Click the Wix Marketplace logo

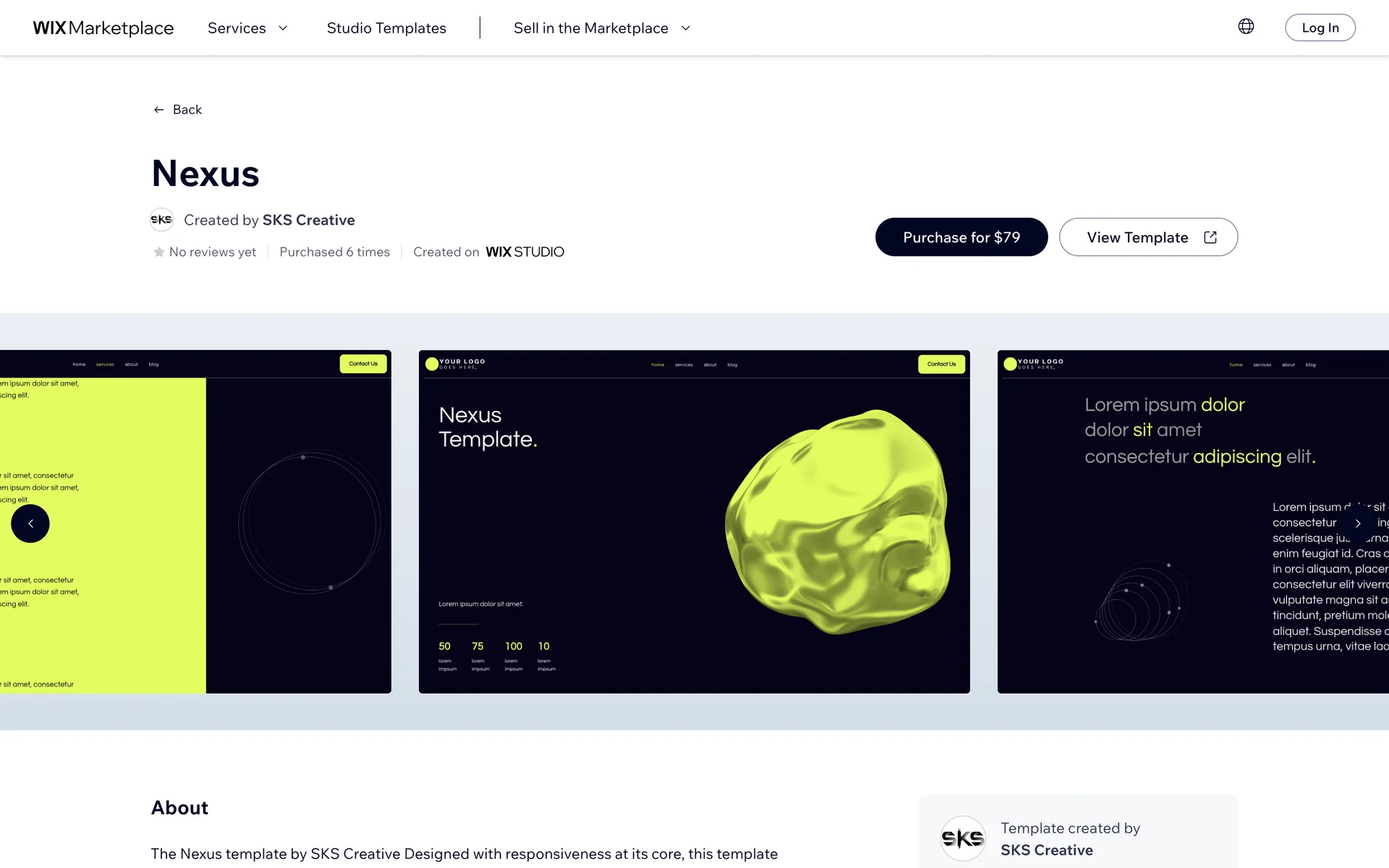pos(103,28)
